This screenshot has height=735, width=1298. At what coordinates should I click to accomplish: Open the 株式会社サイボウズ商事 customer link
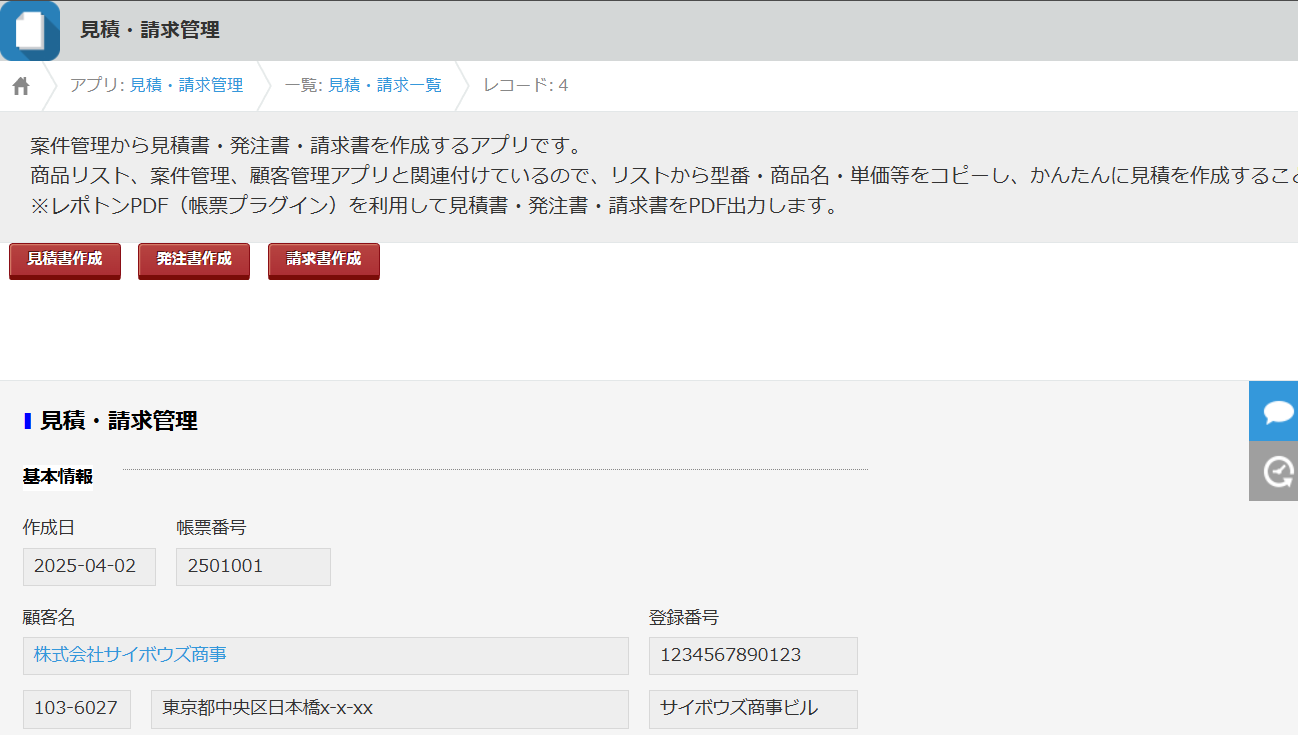click(130, 655)
